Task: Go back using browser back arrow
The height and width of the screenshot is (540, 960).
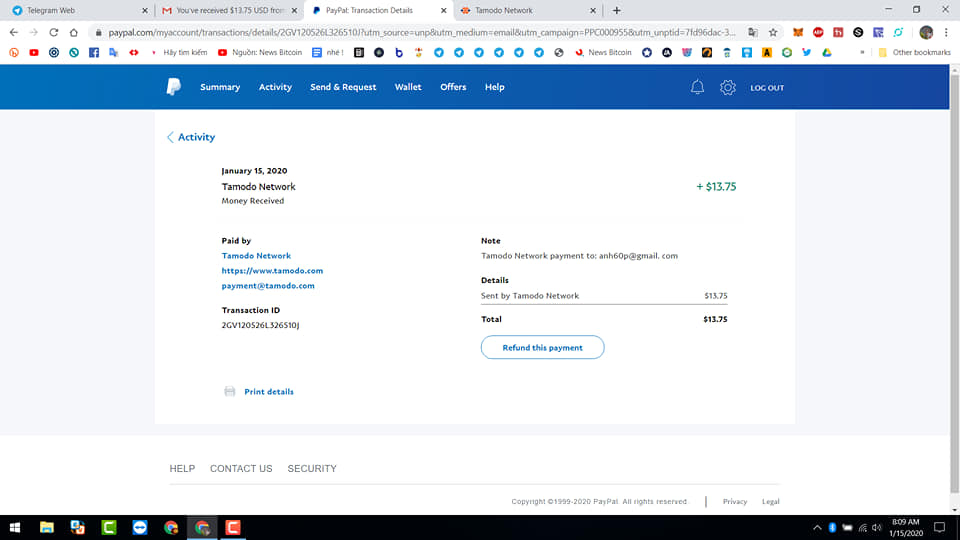Action: coord(13,32)
